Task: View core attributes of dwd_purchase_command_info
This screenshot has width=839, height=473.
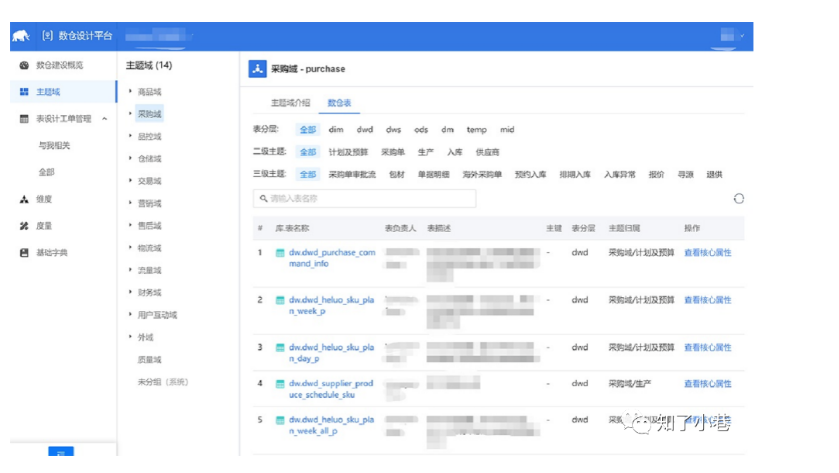Action: 707,253
